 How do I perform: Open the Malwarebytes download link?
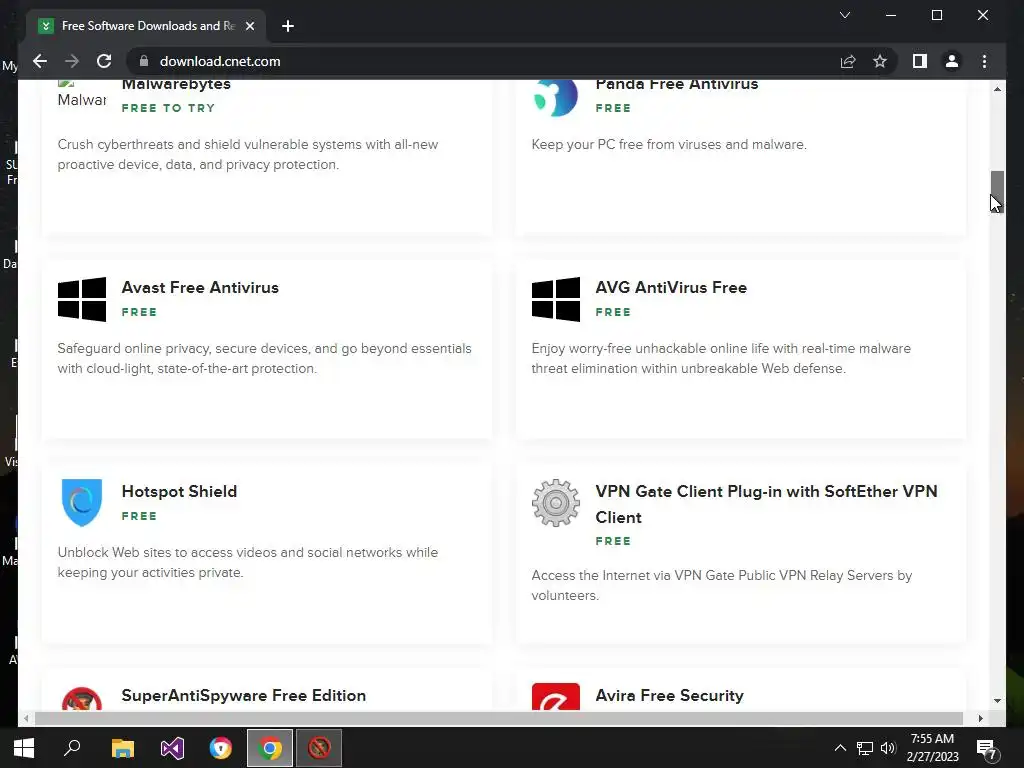pyautogui.click(x=176, y=84)
